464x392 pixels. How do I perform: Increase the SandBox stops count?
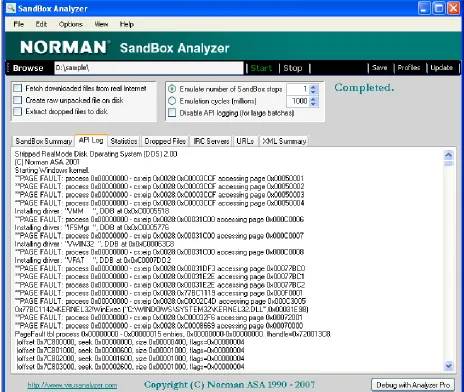(x=314, y=87)
